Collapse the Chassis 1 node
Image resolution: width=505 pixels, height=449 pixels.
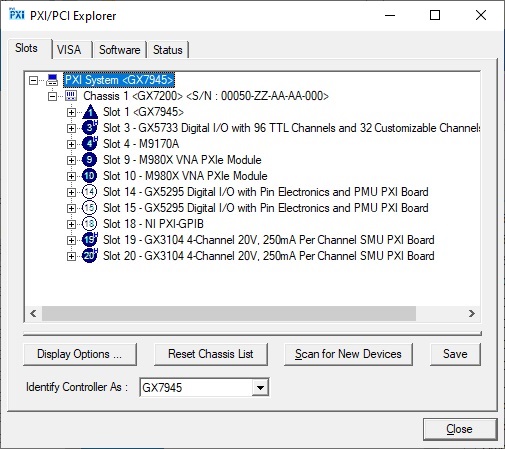pos(52,96)
